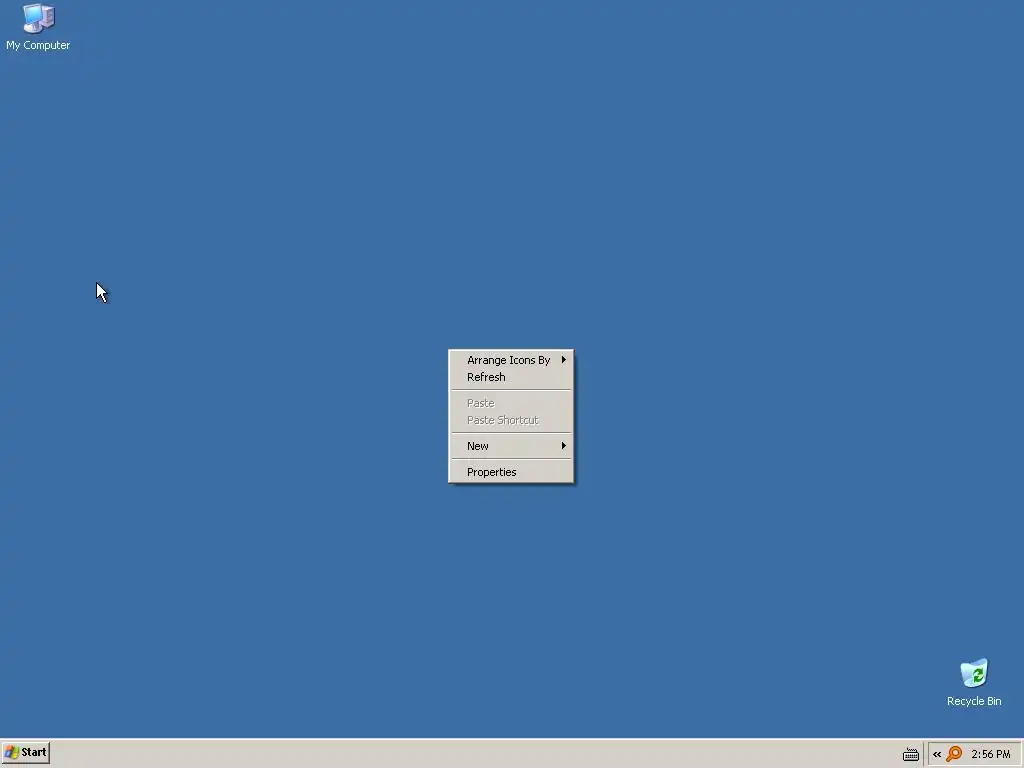Expand hidden tray icons with the chevron
This screenshot has height=768, width=1024.
click(936, 754)
